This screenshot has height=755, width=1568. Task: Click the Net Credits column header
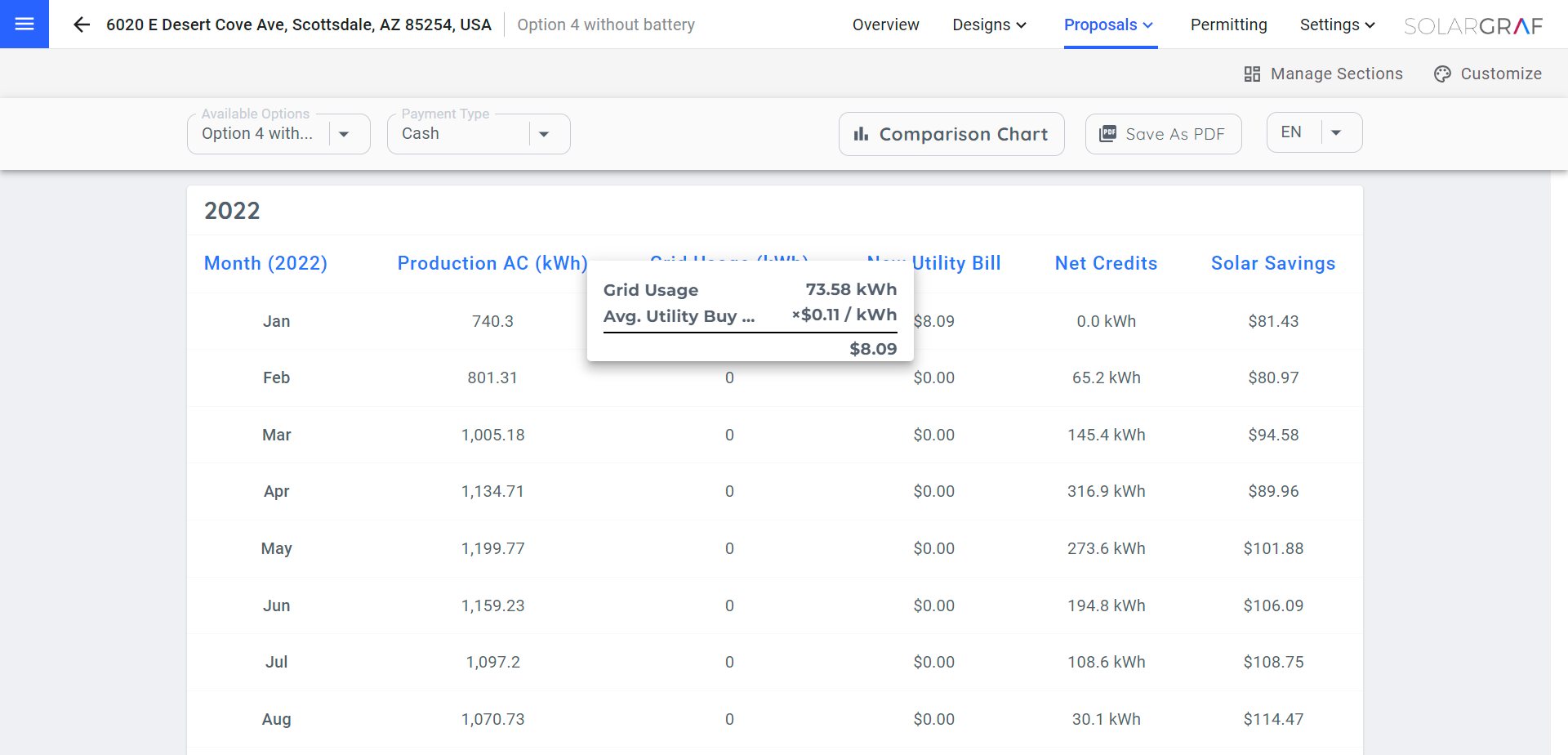coord(1106,263)
